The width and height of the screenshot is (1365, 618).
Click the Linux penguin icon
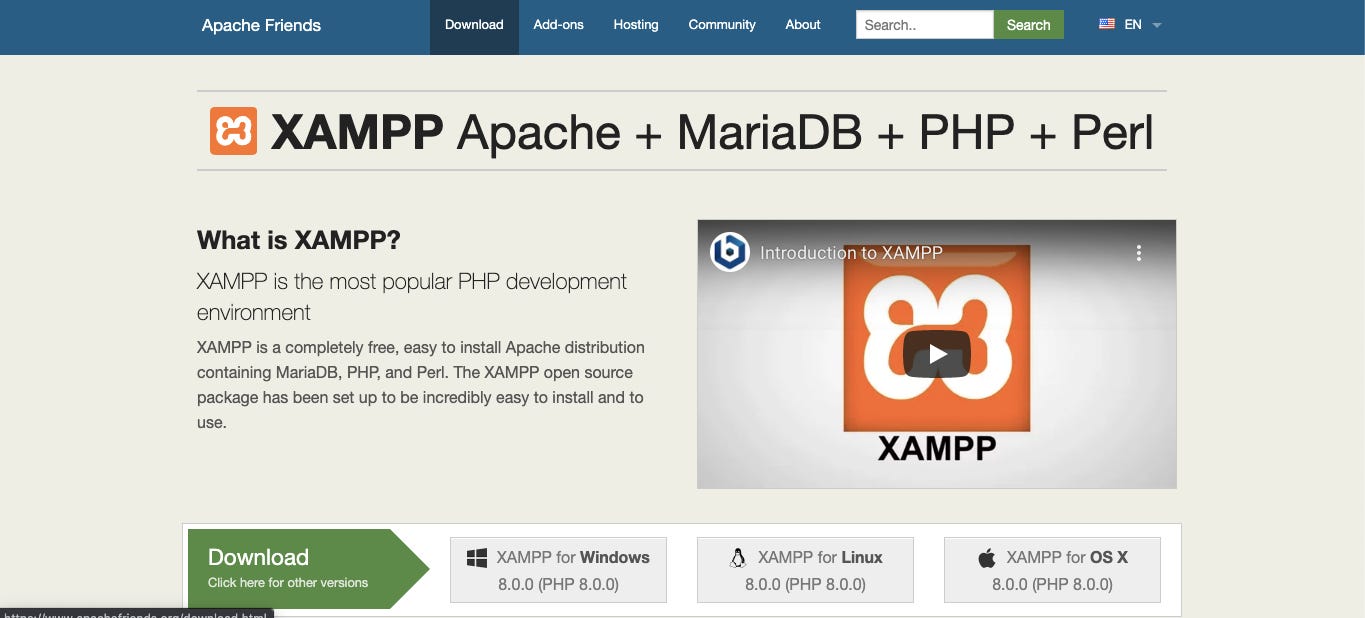[x=738, y=558]
